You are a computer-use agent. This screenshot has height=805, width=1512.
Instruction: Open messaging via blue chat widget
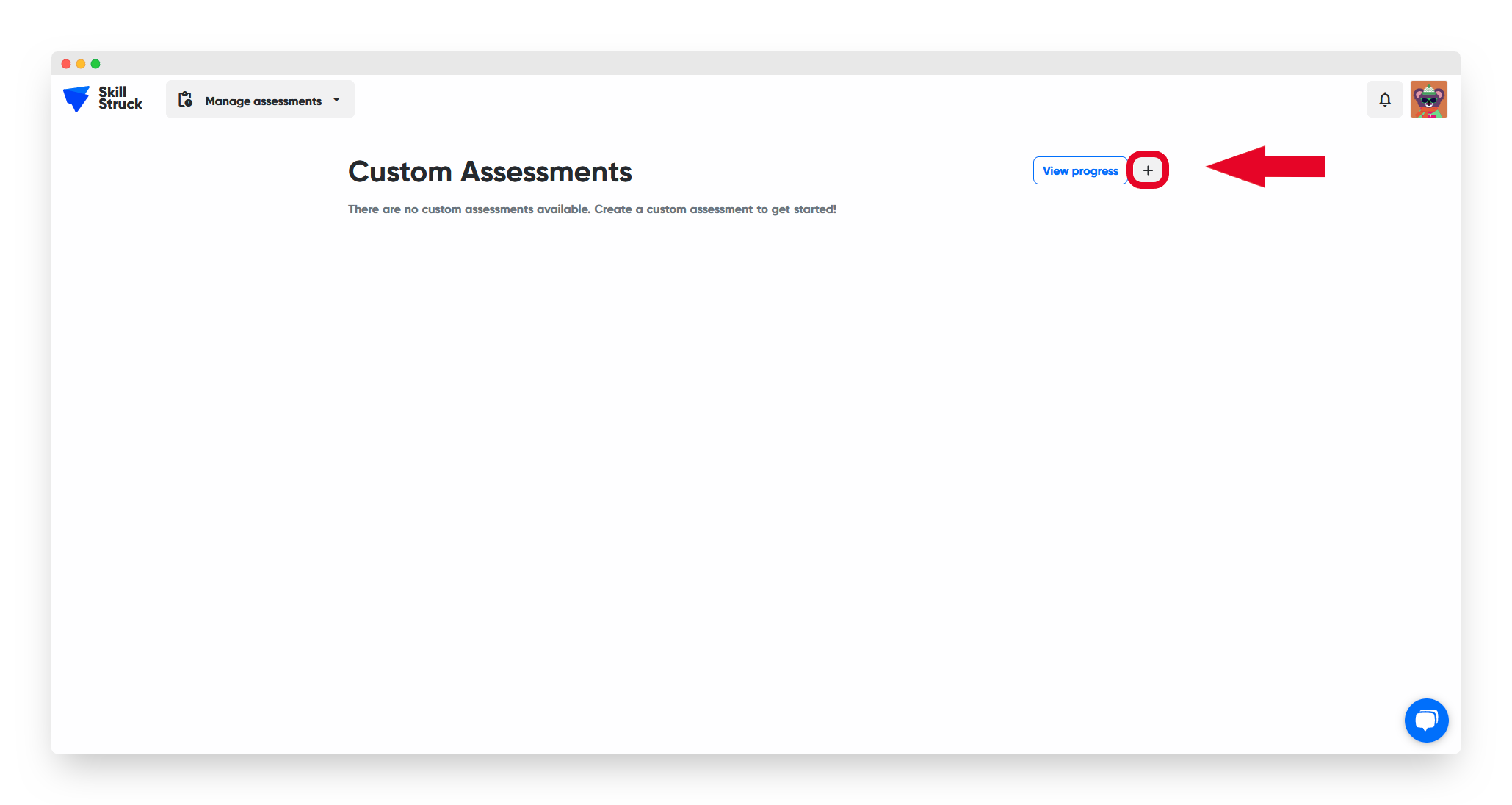point(1426,721)
